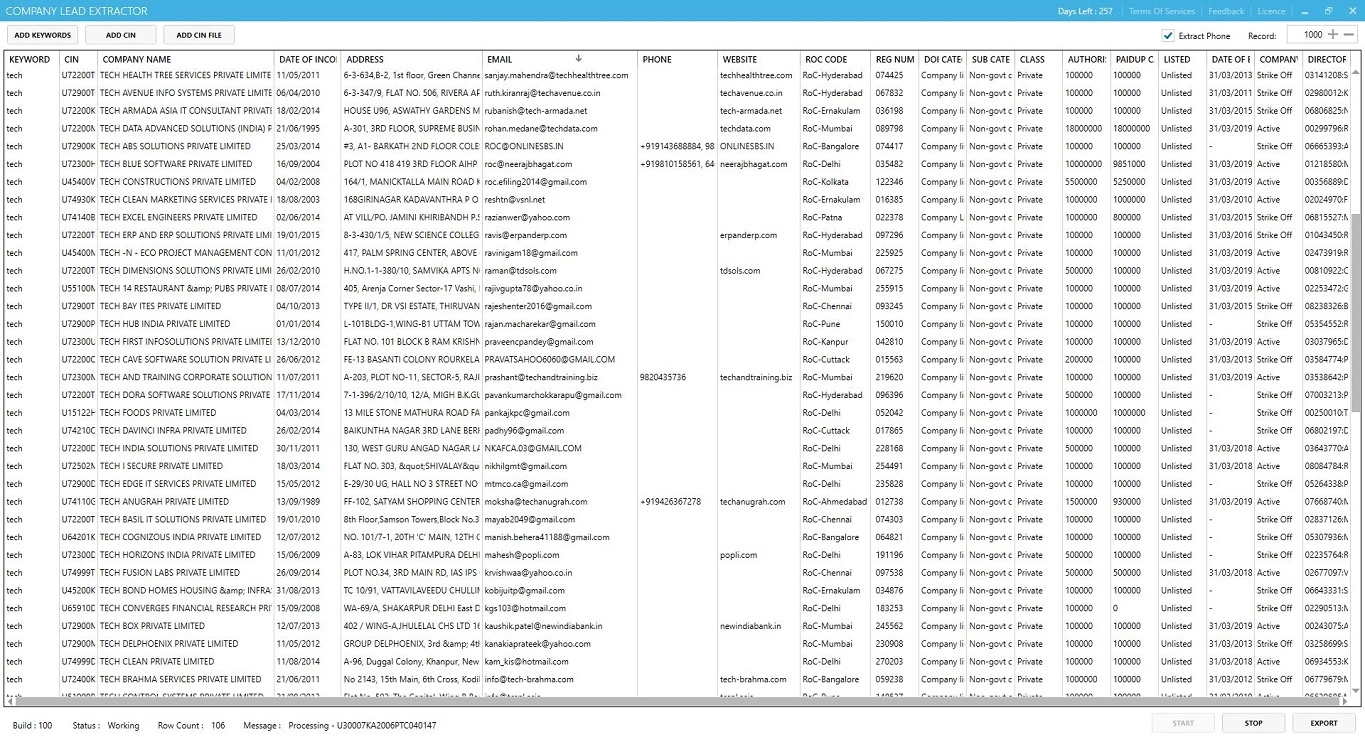Image resolution: width=1365 pixels, height=737 pixels.
Task: Click the sort arrow in EMAIL column header
Action: (x=578, y=59)
